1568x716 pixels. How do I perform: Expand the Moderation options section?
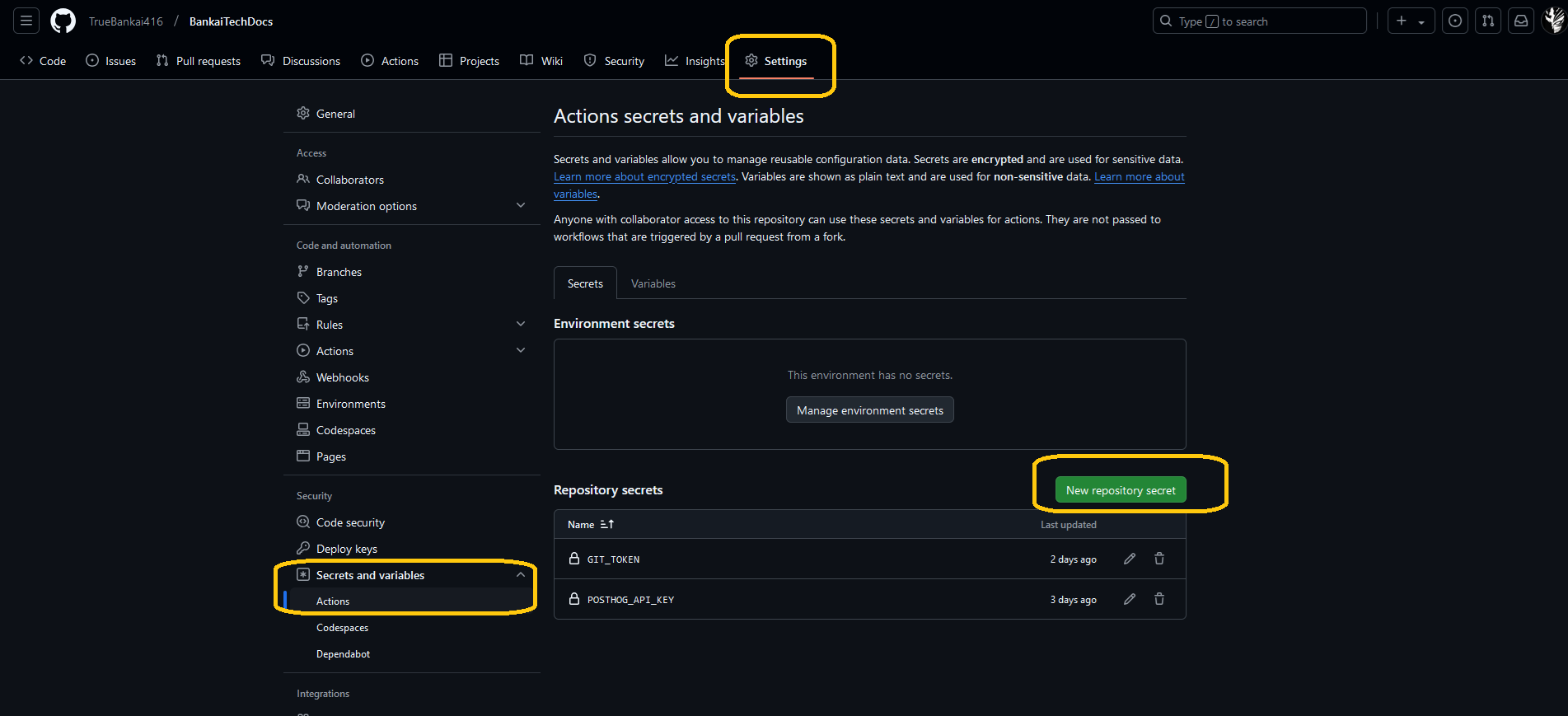tap(520, 205)
